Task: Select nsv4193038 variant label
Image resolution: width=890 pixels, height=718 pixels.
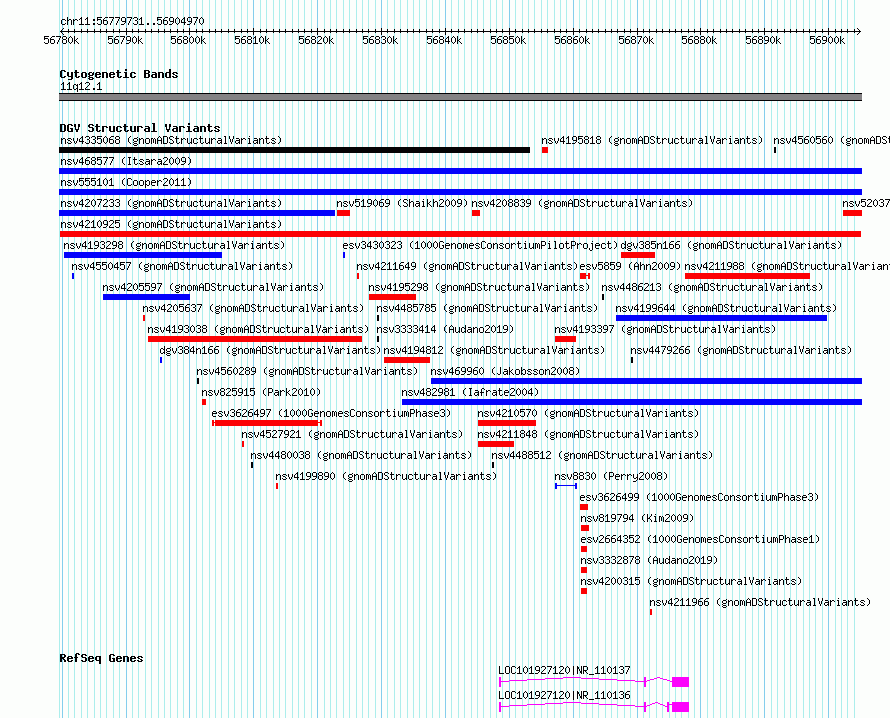Action: click(258, 329)
